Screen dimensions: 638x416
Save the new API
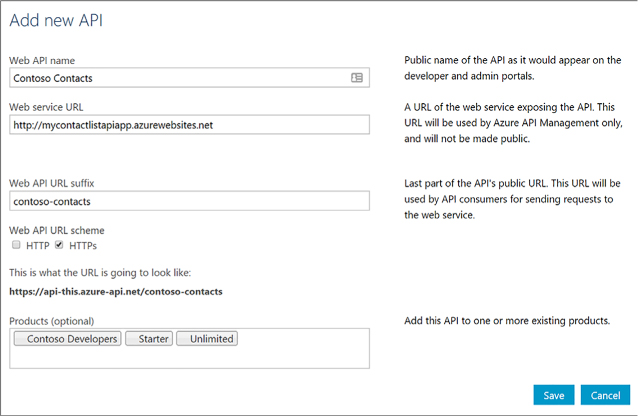(554, 395)
